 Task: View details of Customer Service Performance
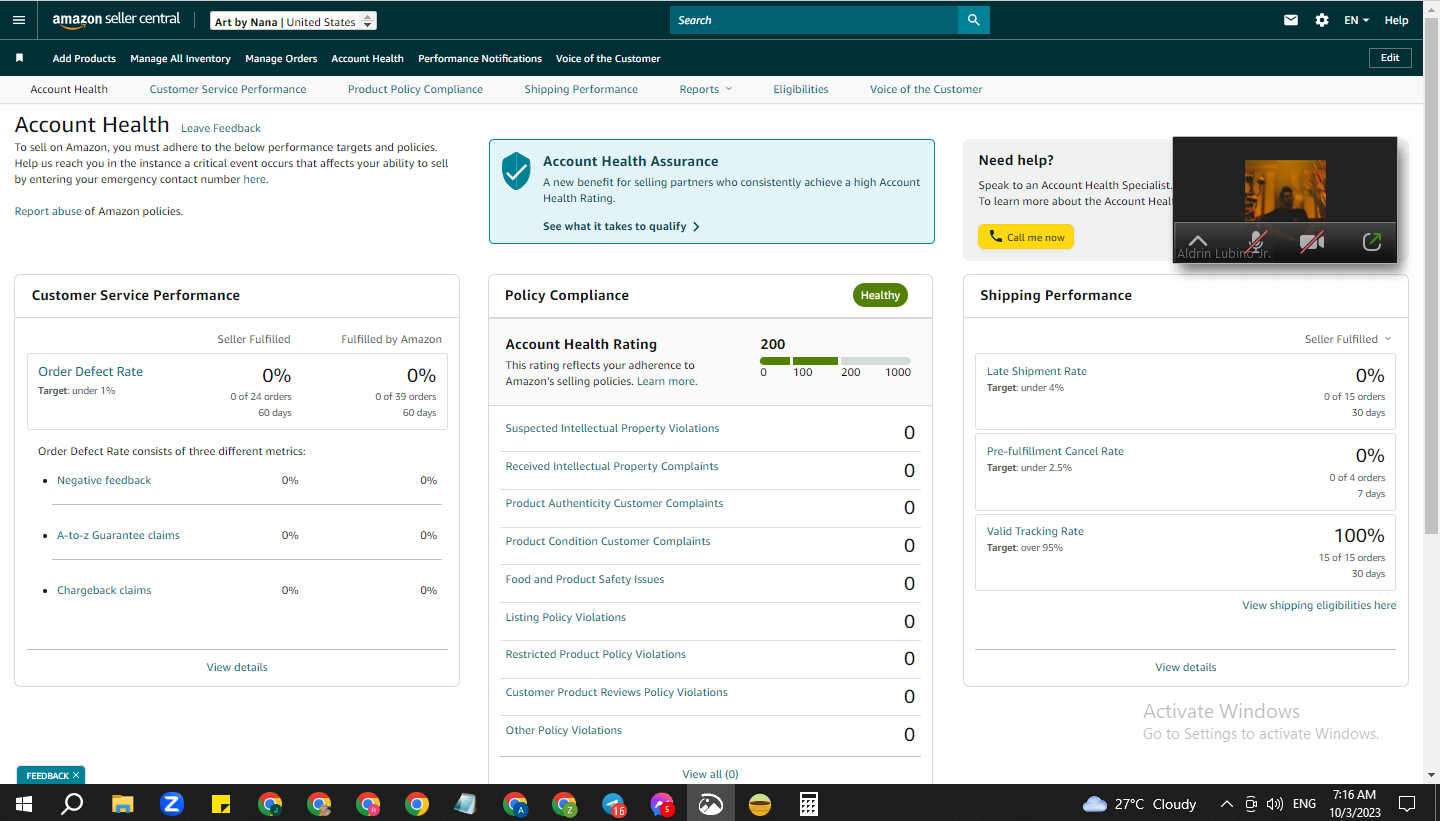pyautogui.click(x=237, y=667)
